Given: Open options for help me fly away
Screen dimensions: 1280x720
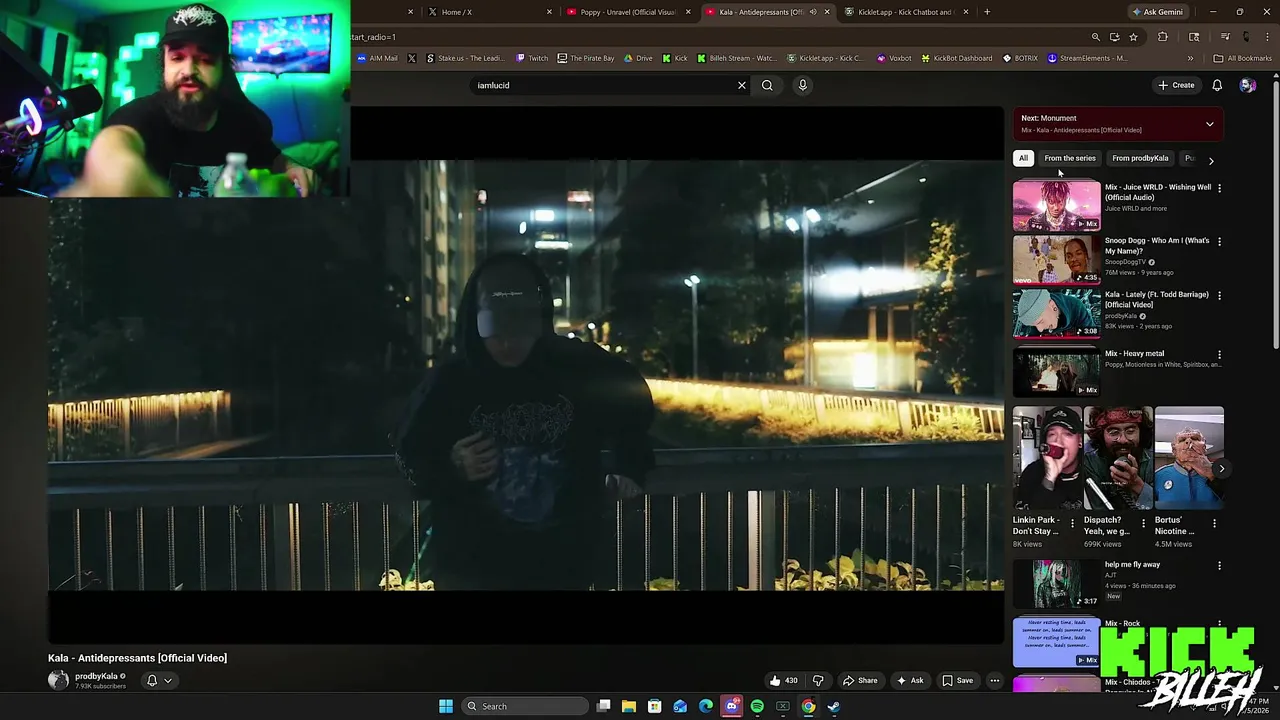Looking at the screenshot, I should pos(1219,566).
